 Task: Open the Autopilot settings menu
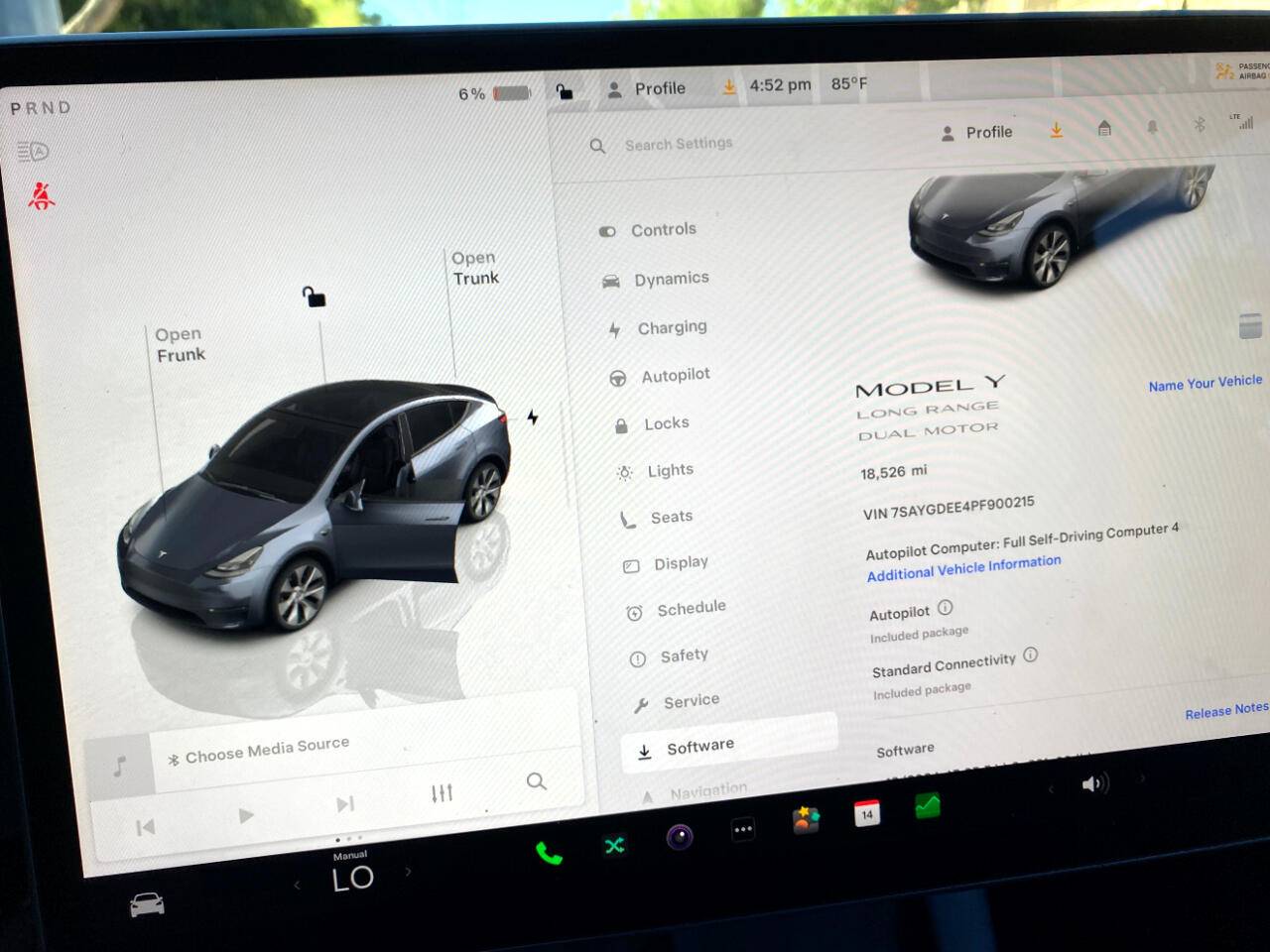[660, 376]
